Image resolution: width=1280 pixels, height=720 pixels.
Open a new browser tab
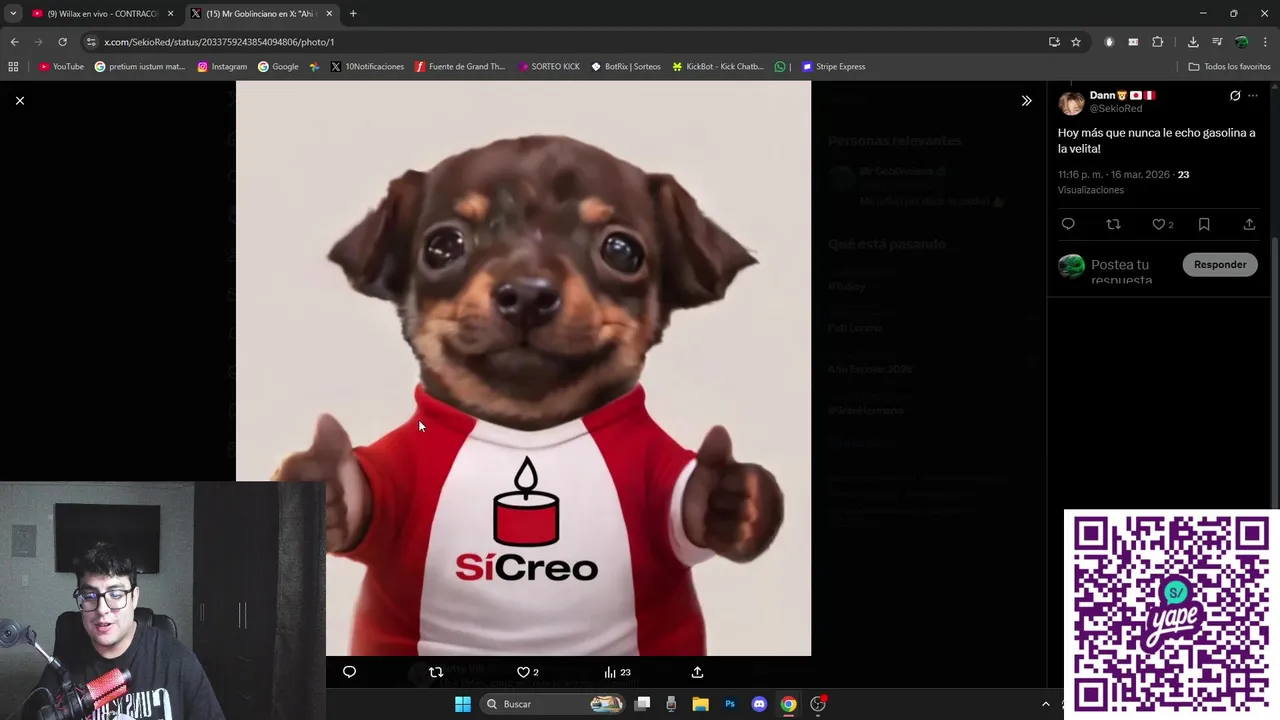(x=353, y=14)
